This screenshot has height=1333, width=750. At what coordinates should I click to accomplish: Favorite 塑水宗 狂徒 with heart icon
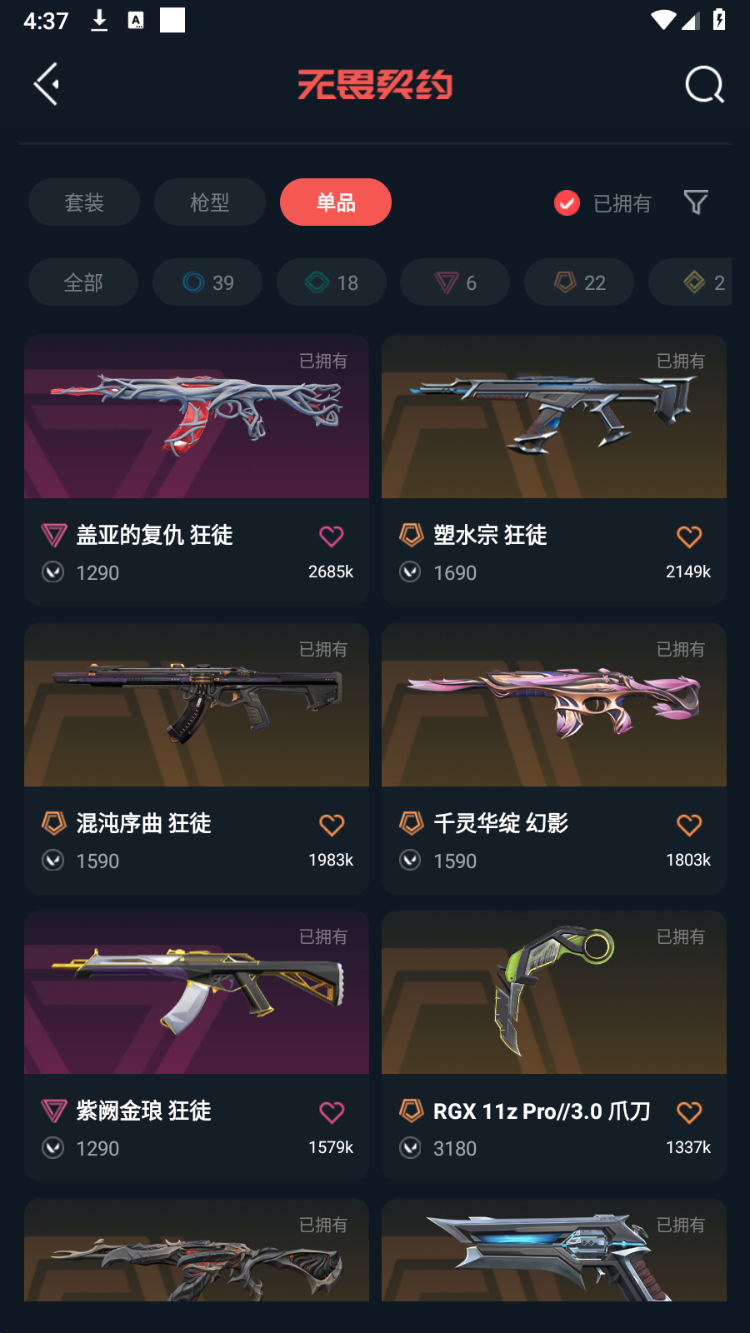tap(689, 536)
